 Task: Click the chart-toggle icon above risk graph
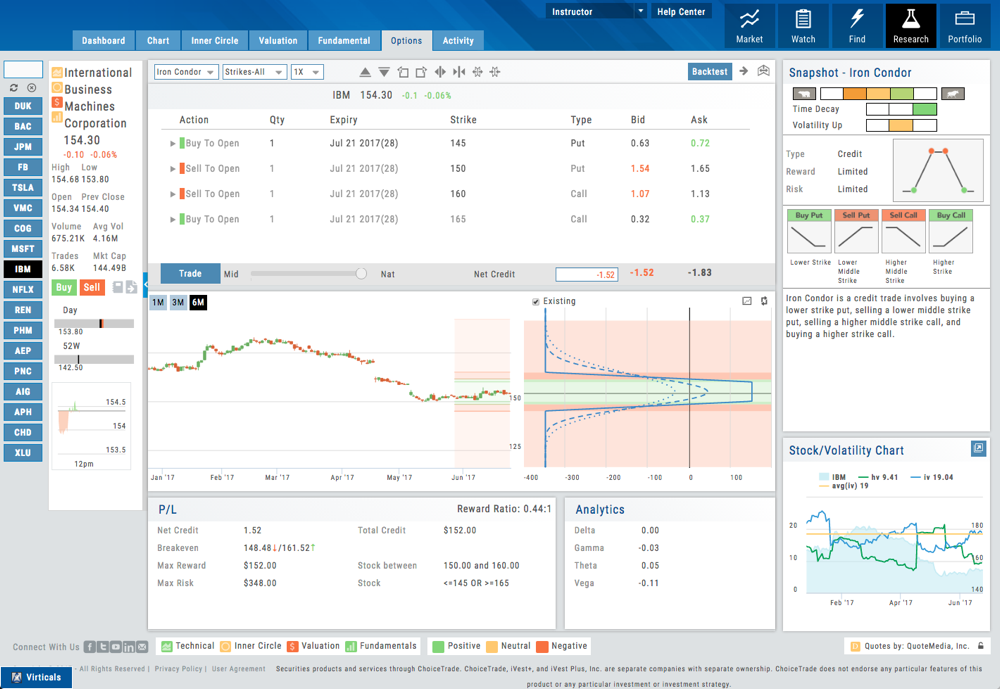747,300
